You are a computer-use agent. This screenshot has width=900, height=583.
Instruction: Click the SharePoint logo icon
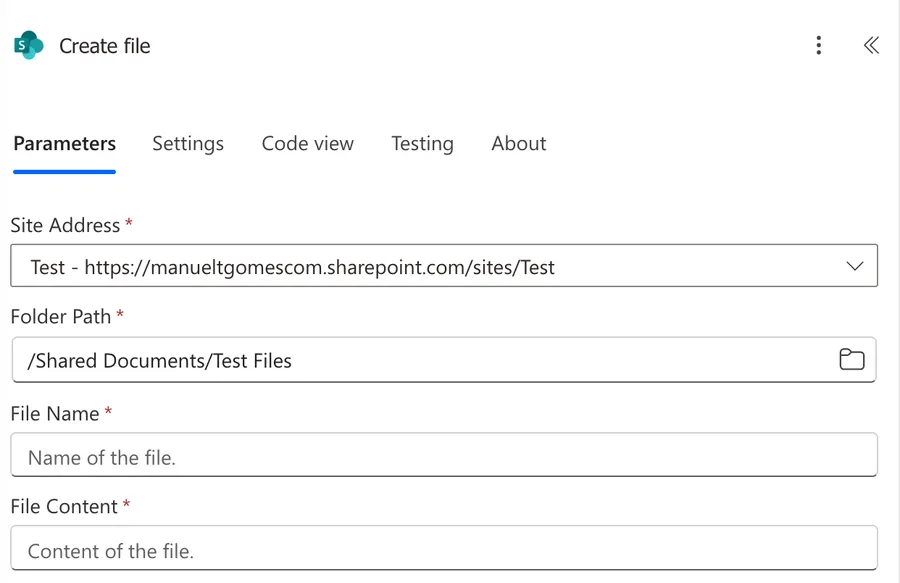click(x=28, y=46)
